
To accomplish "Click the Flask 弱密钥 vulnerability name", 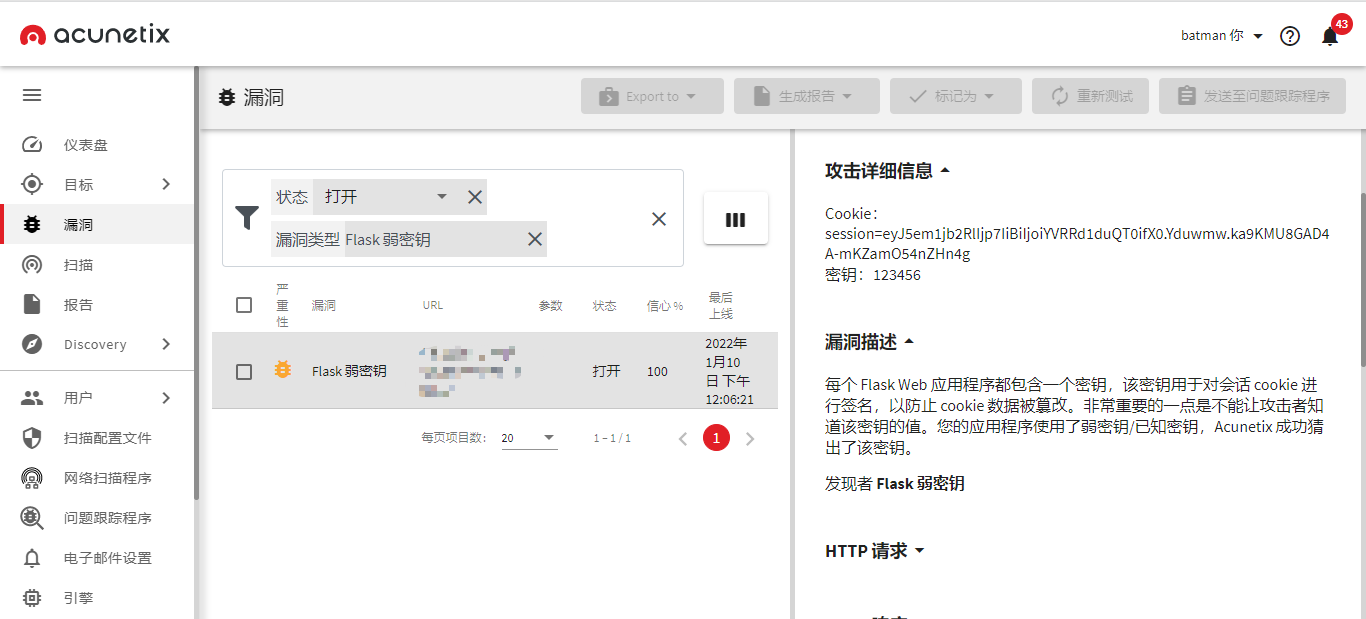I will [x=349, y=371].
